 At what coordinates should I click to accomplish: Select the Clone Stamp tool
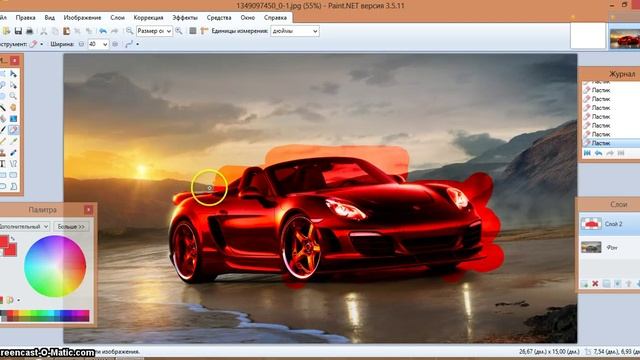[x=2, y=153]
